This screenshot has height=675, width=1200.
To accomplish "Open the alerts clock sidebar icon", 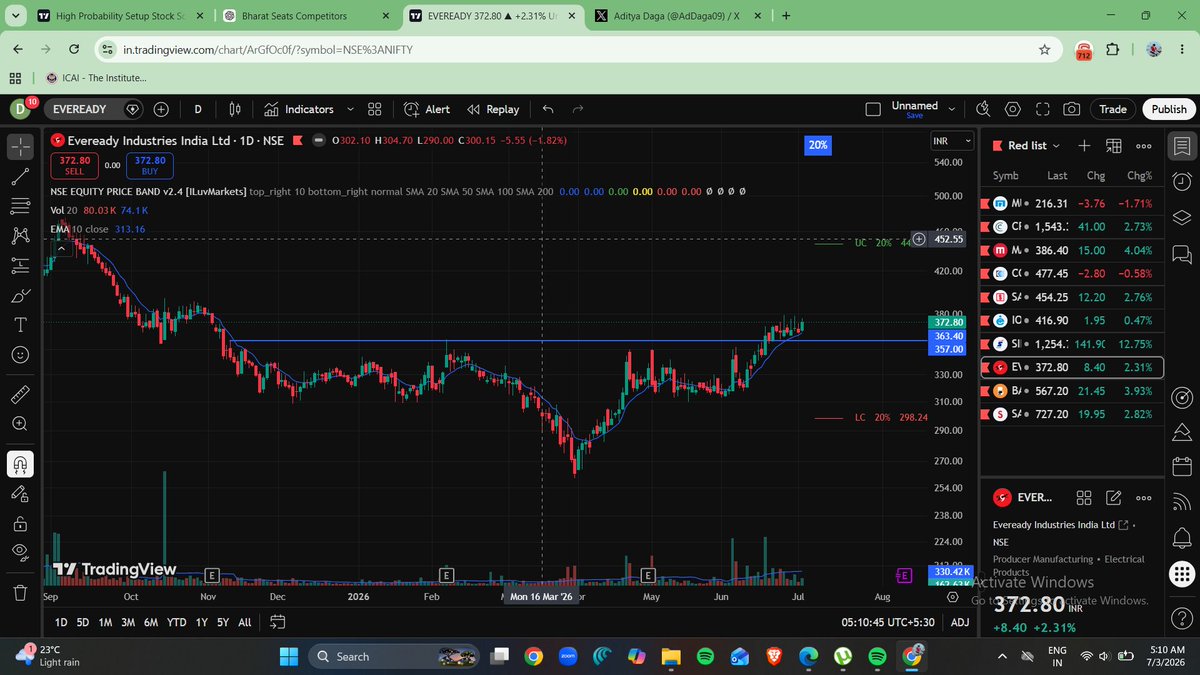I will tap(1182, 182).
